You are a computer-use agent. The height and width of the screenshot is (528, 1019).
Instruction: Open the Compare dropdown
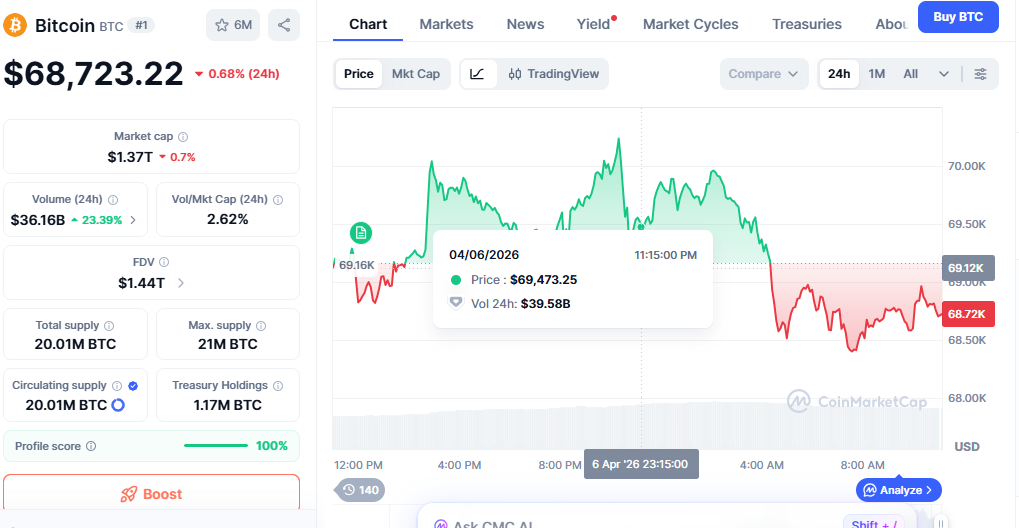tap(764, 74)
